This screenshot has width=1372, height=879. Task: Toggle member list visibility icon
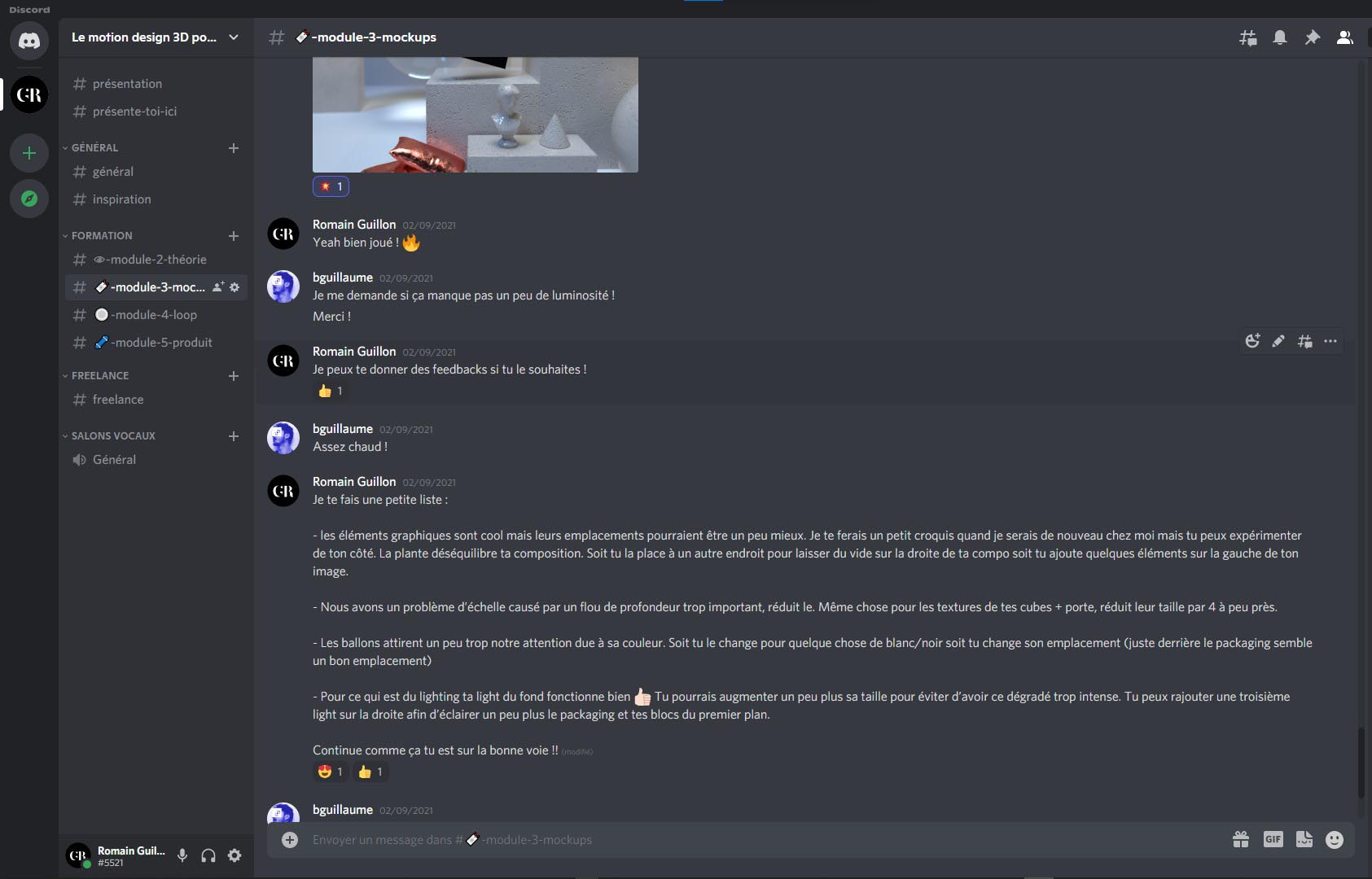tap(1345, 37)
